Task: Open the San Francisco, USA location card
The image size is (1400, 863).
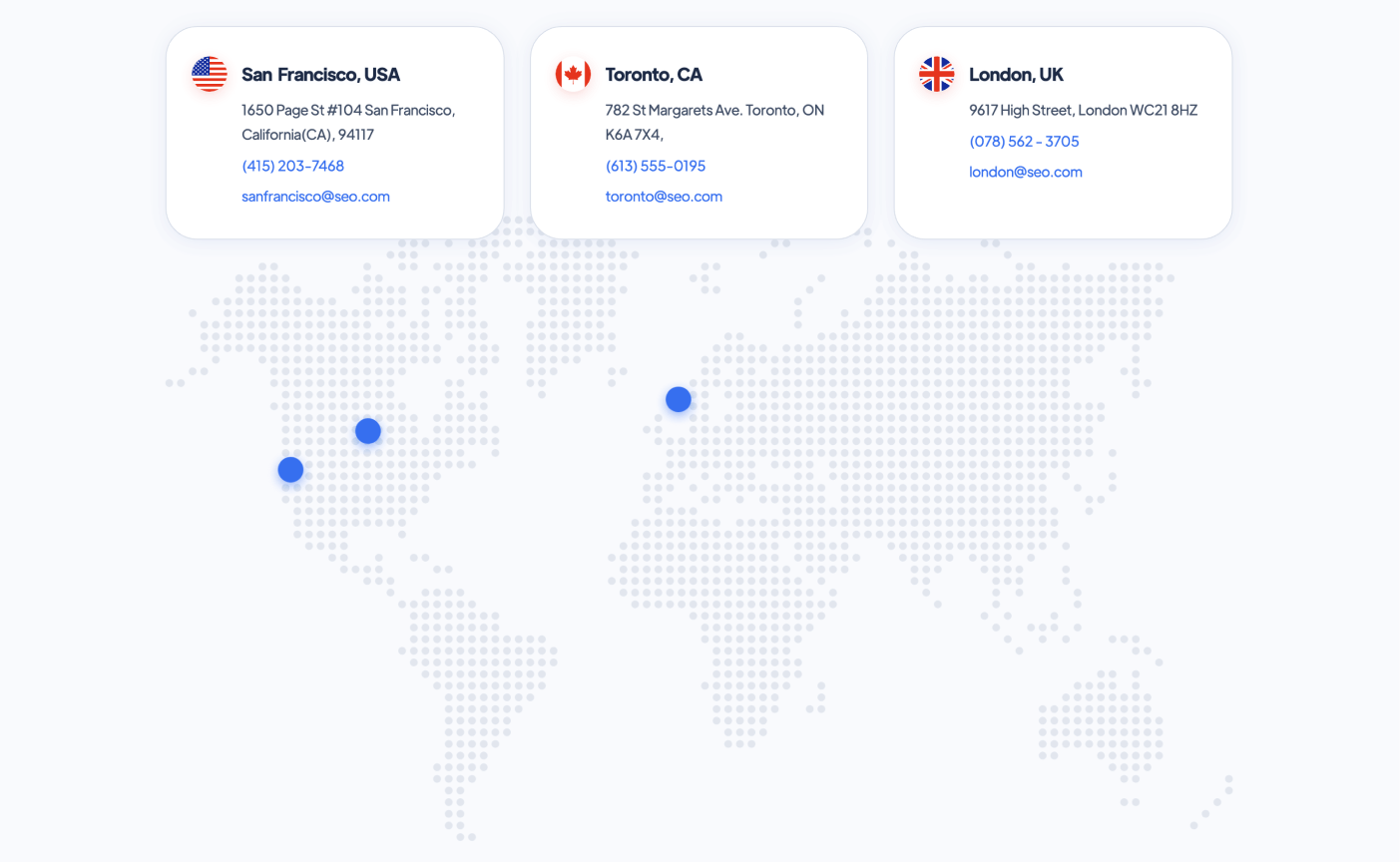Action: click(x=334, y=132)
